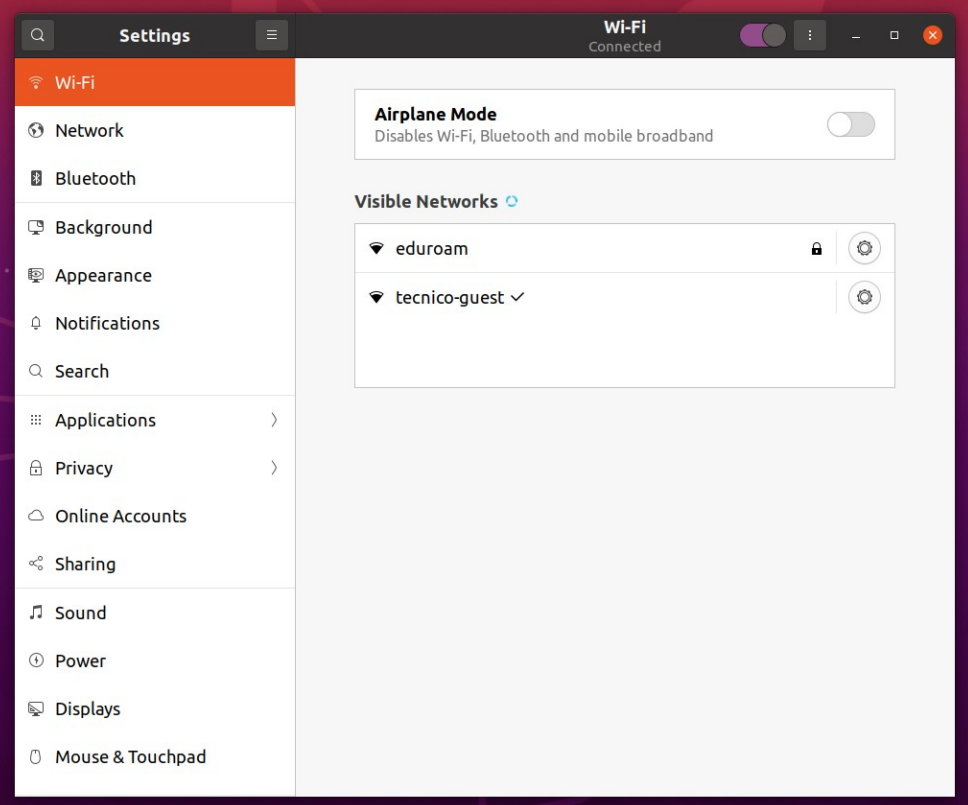The image size is (968, 805).
Task: Click the Bluetooth icon in sidebar
Action: coord(36,178)
